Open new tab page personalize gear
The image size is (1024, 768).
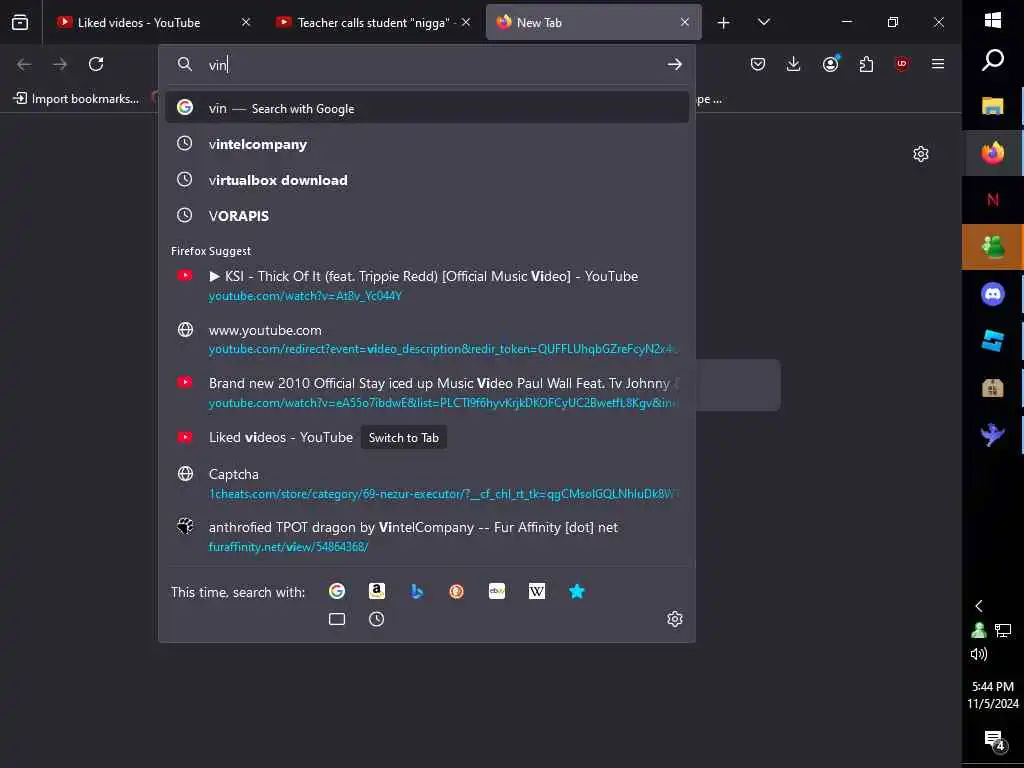pyautogui.click(x=921, y=154)
